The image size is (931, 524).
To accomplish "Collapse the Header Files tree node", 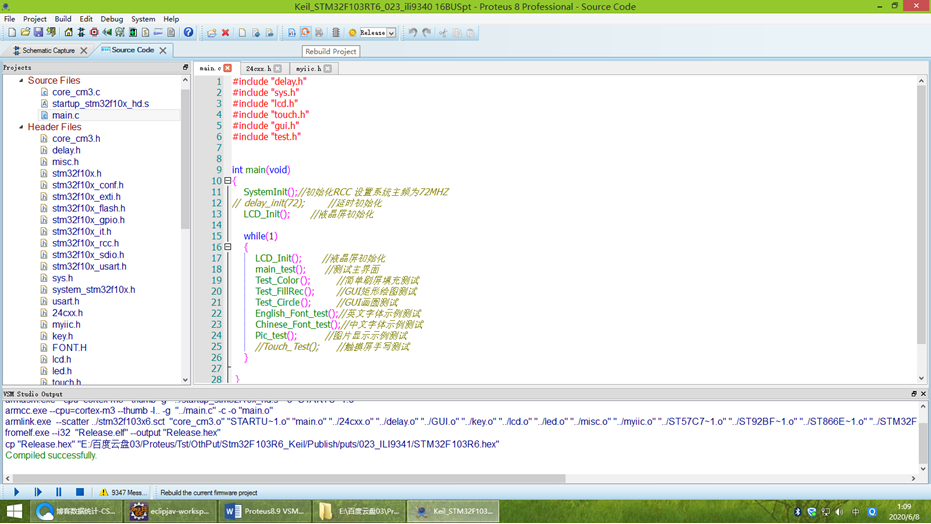I will click(21, 127).
